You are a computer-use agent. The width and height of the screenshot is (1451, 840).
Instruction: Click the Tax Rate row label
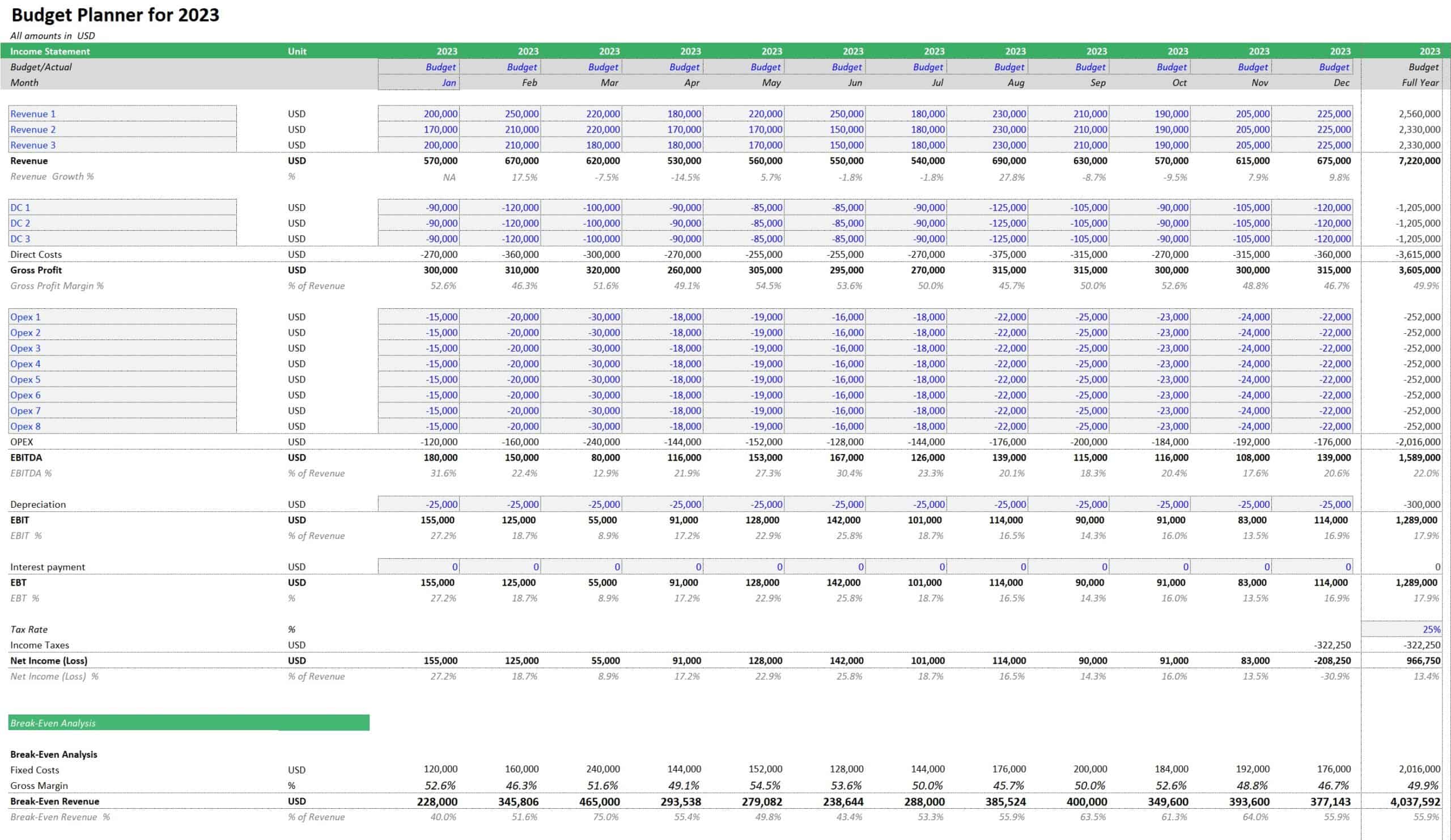pos(29,629)
